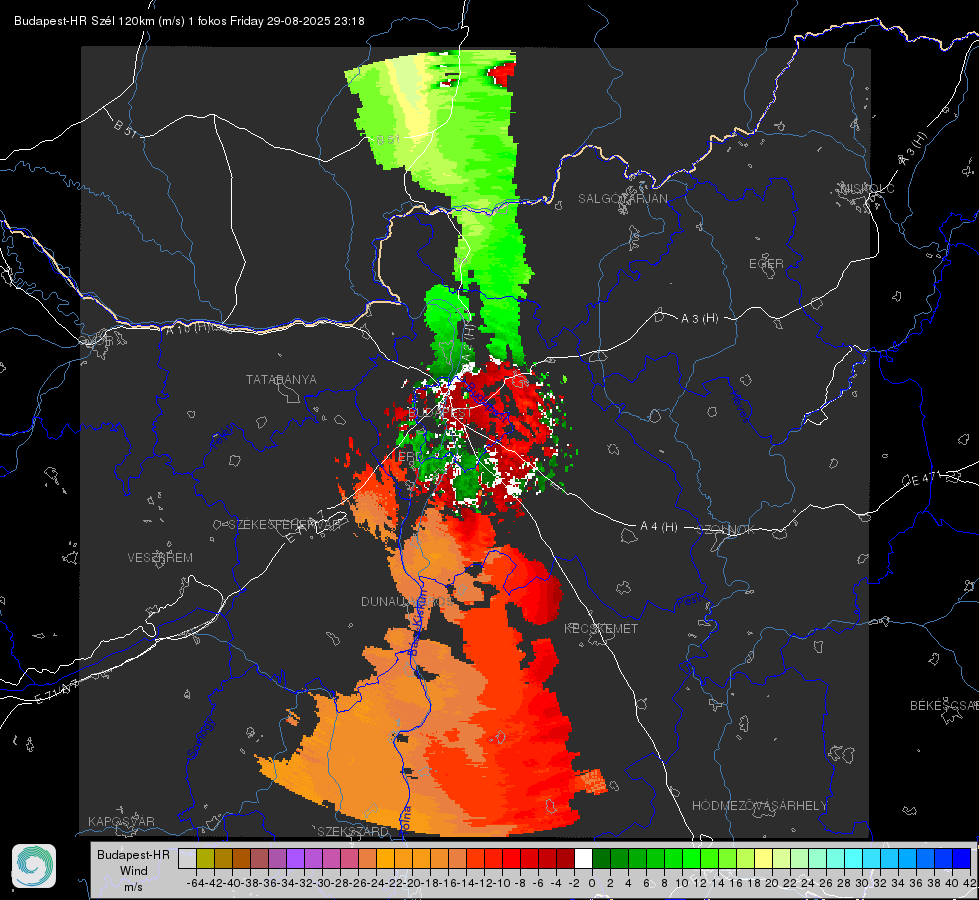The image size is (979, 900).
Task: Click the SALGÓTARJÁN city label
Action: (x=622, y=199)
